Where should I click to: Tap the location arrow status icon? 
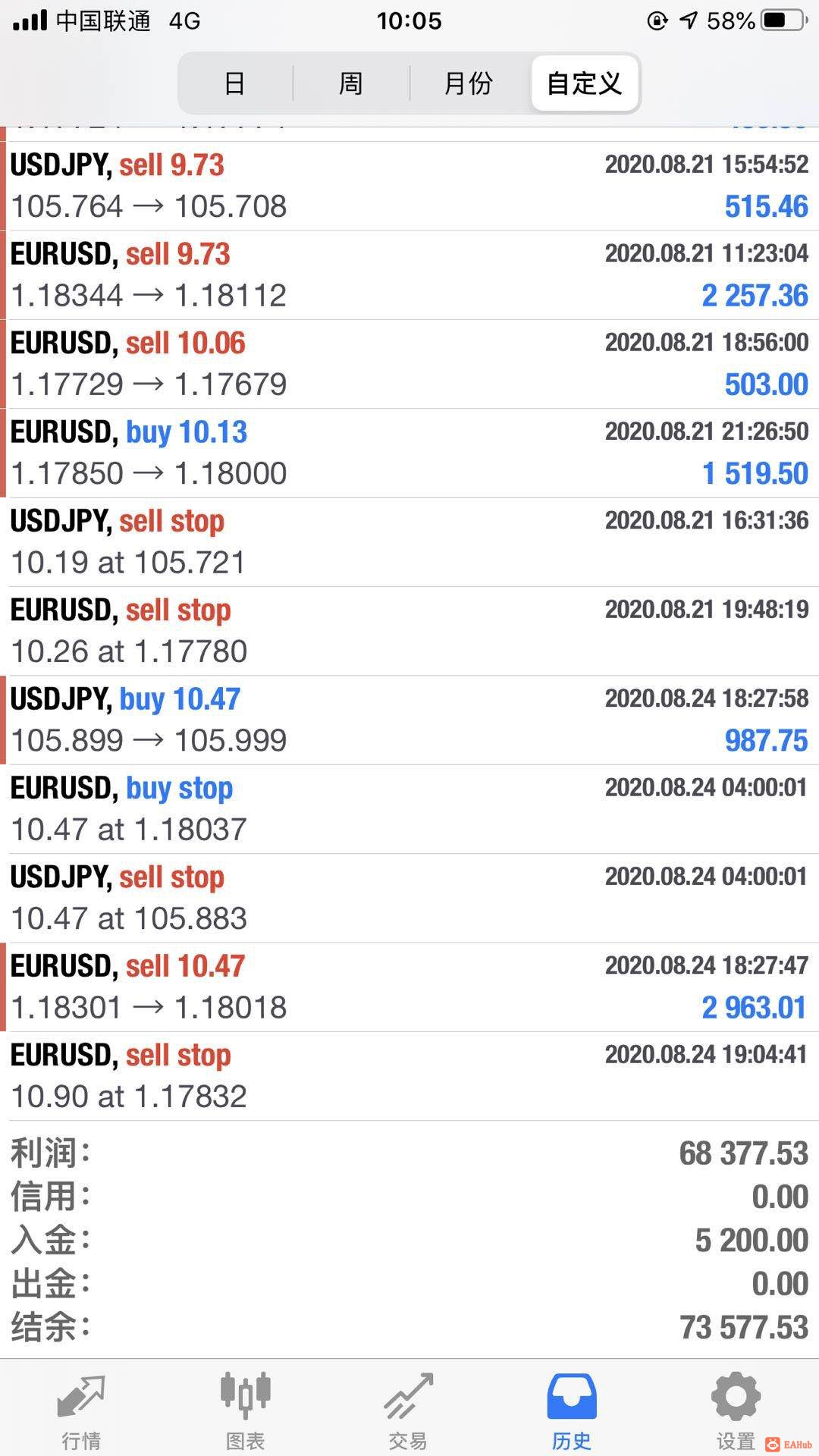(689, 20)
